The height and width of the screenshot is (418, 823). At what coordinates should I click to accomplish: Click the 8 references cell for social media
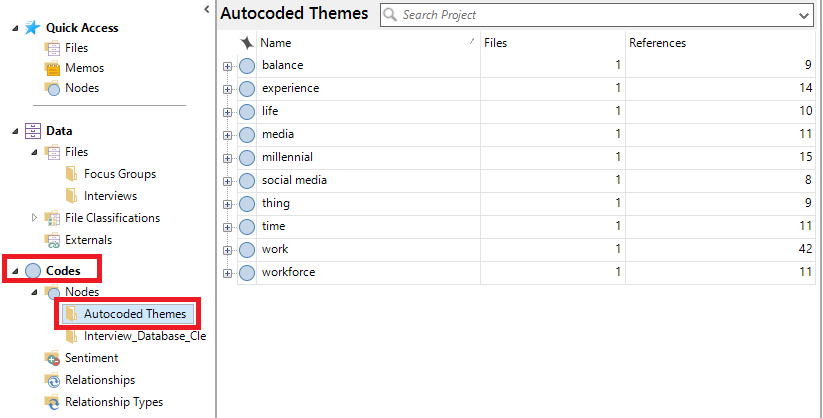click(x=720, y=180)
